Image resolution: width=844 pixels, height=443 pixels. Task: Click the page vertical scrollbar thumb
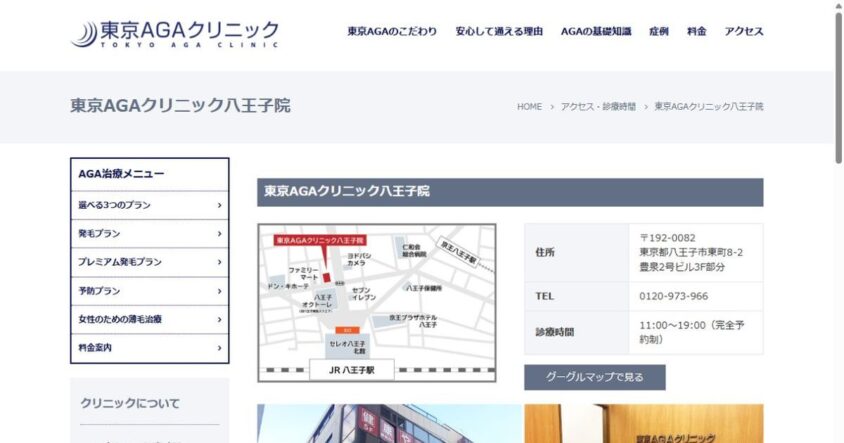tap(839, 89)
